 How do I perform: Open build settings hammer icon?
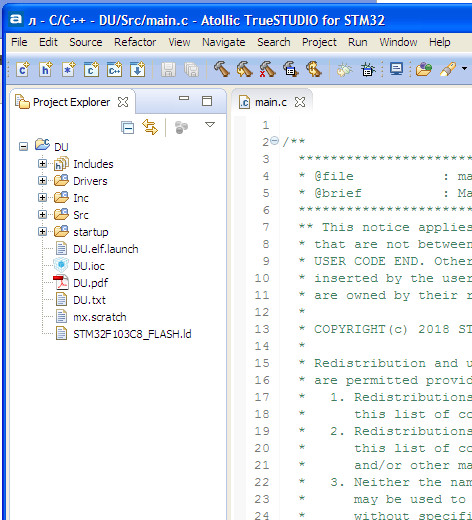(x=291, y=69)
